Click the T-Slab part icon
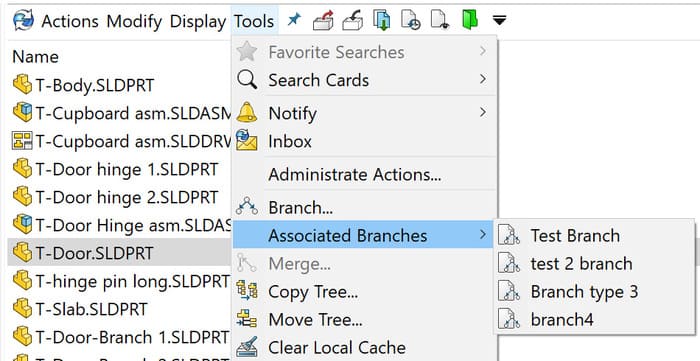 click(x=22, y=309)
